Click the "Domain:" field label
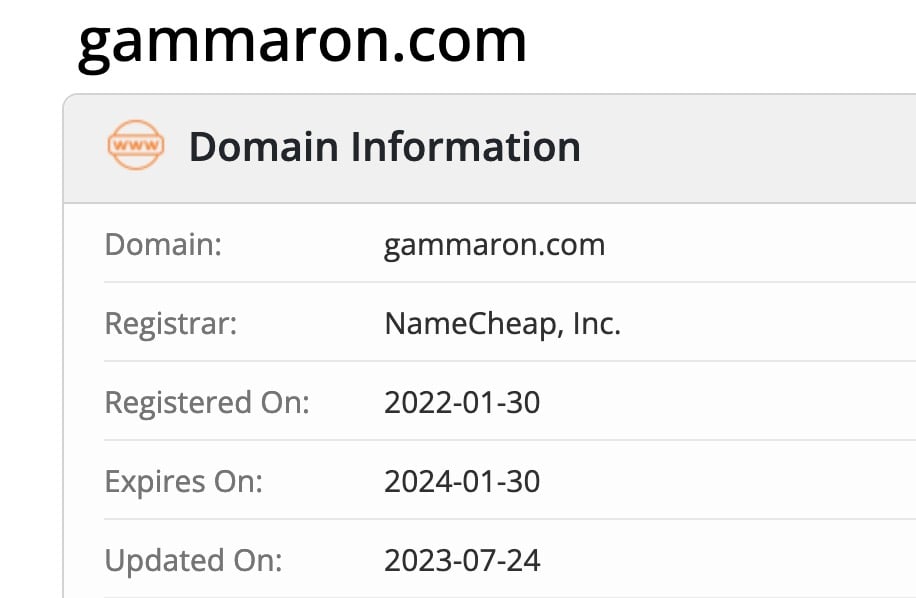 tap(163, 244)
